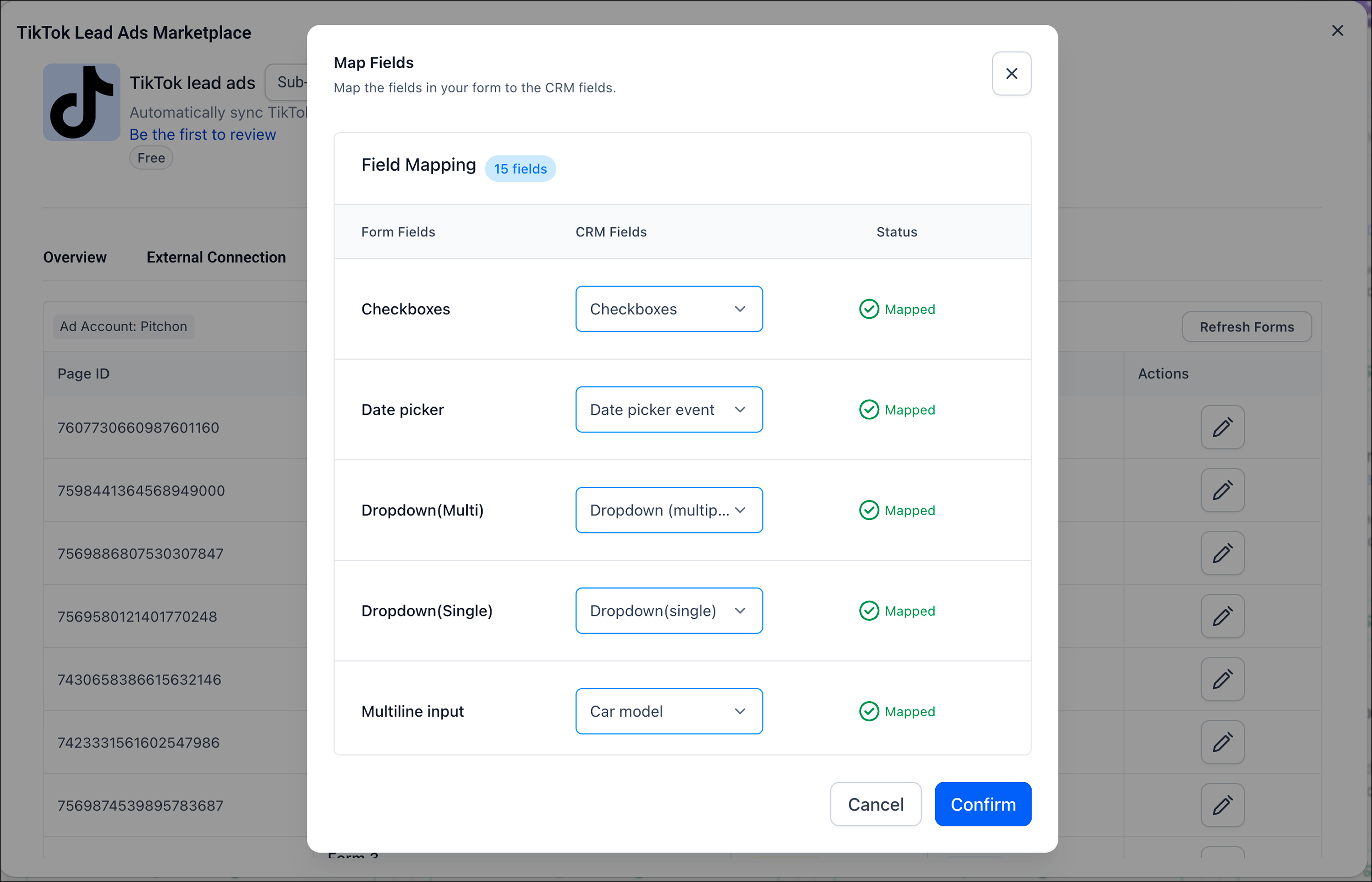
Task: Open the Car model CRM field dropdown
Action: coord(669,711)
